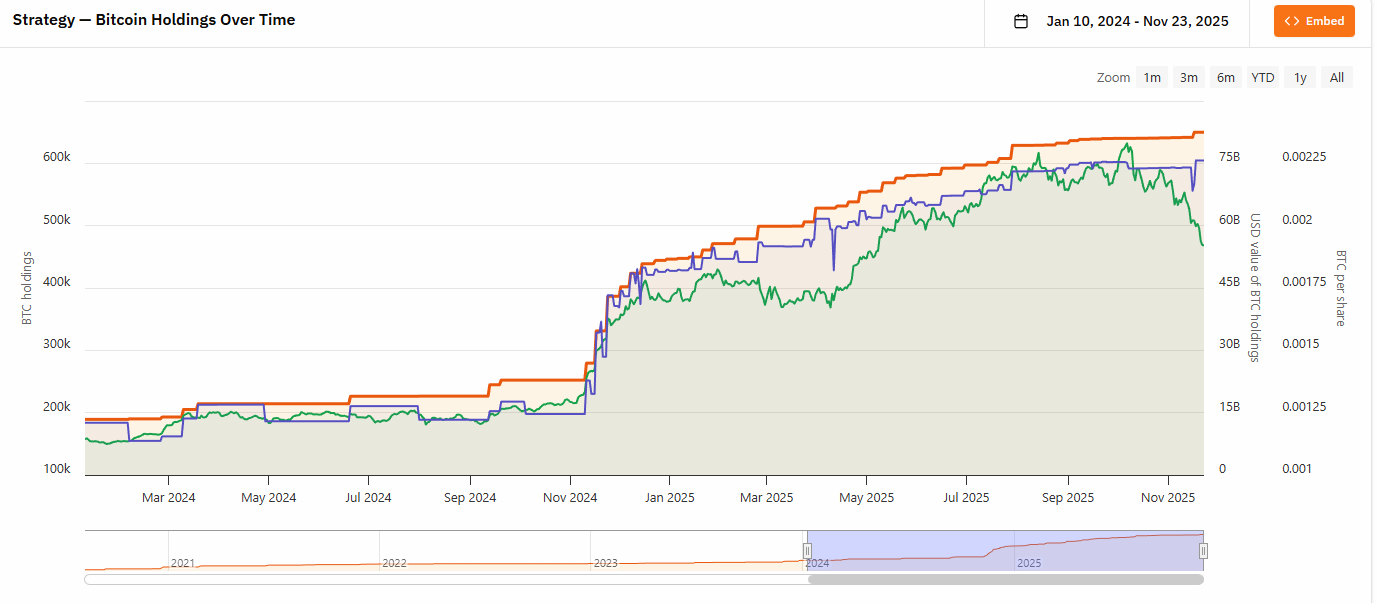Choose the YTD zoom option
The image size is (1377, 603).
coord(1263,77)
